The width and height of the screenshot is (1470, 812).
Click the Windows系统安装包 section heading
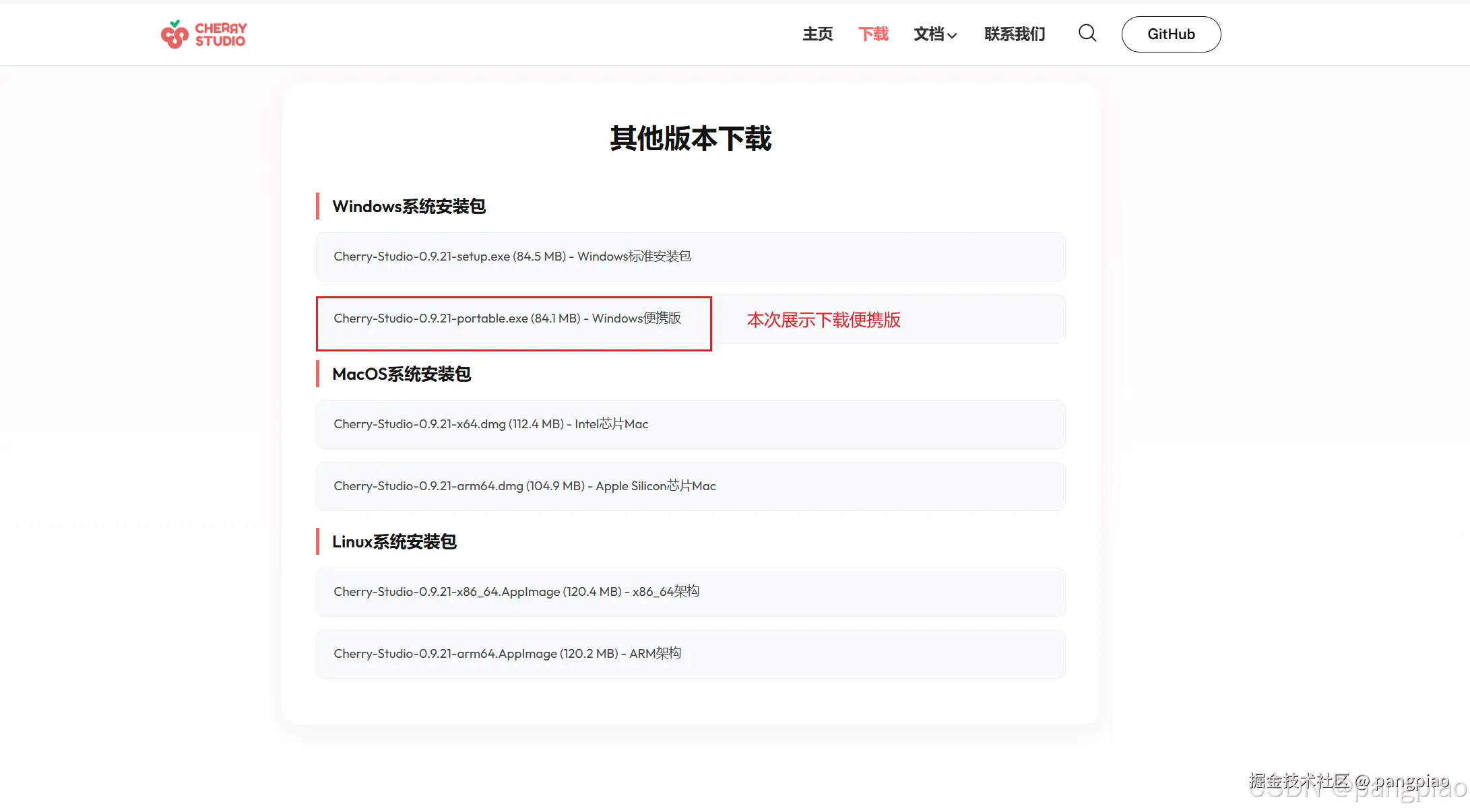409,207
